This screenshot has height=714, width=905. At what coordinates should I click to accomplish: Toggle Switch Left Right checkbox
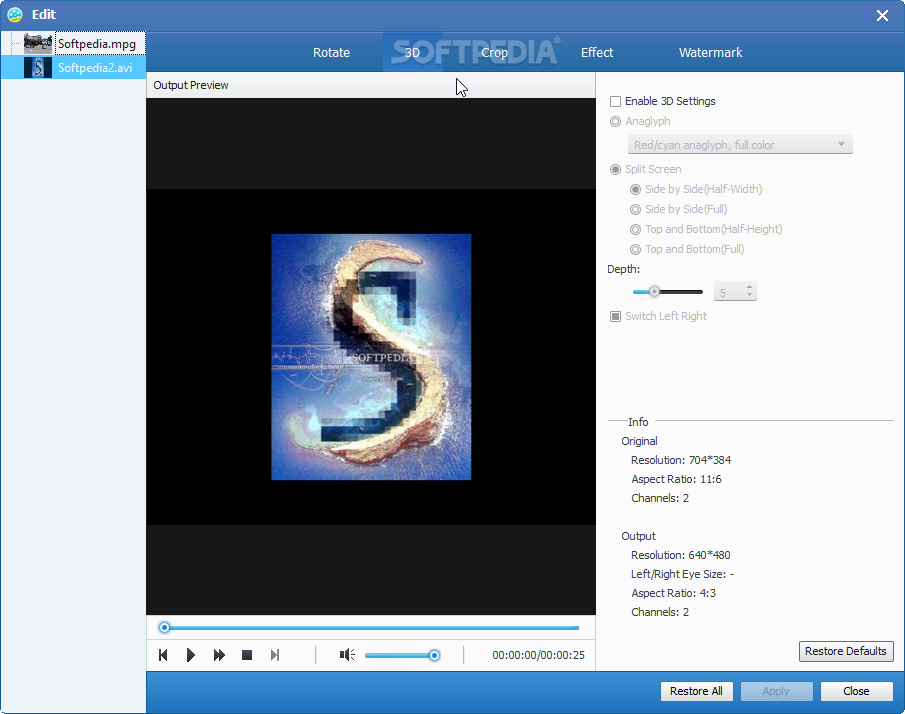pos(615,316)
